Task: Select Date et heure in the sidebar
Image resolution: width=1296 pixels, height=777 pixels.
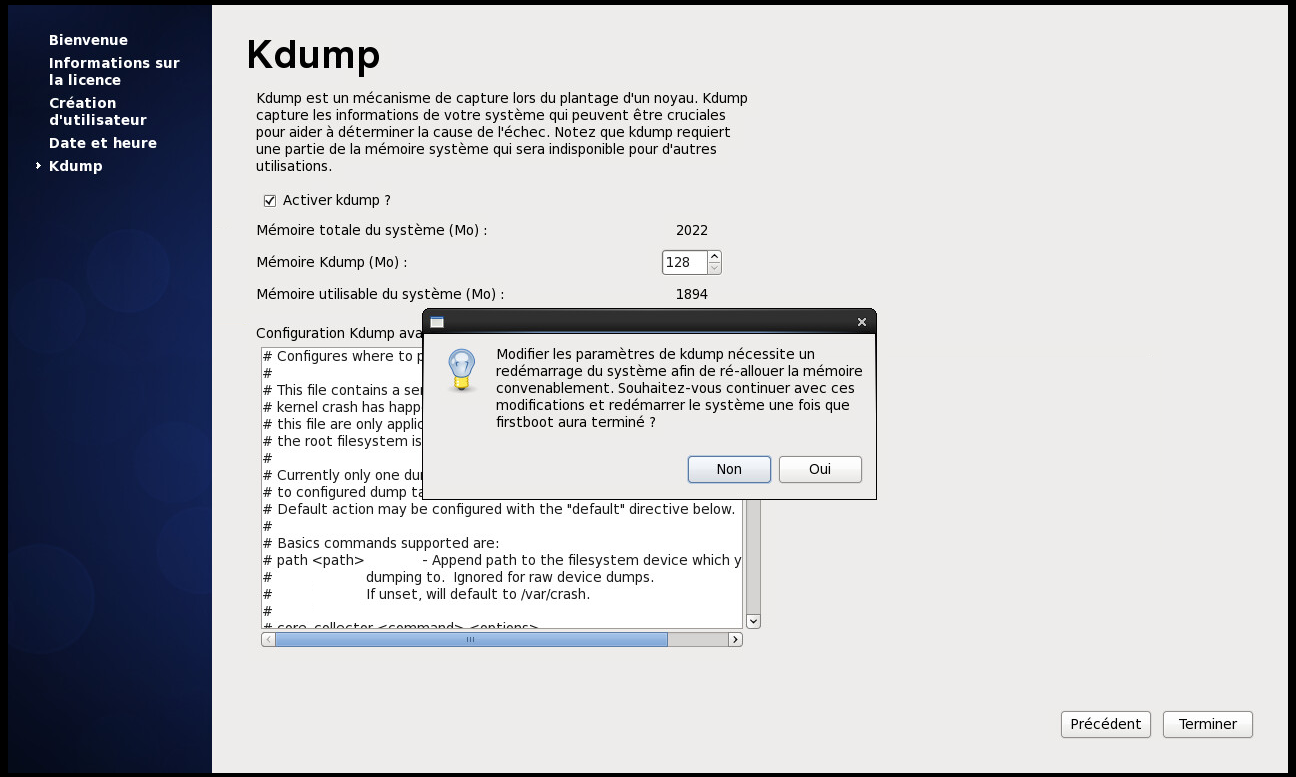Action: click(x=103, y=143)
